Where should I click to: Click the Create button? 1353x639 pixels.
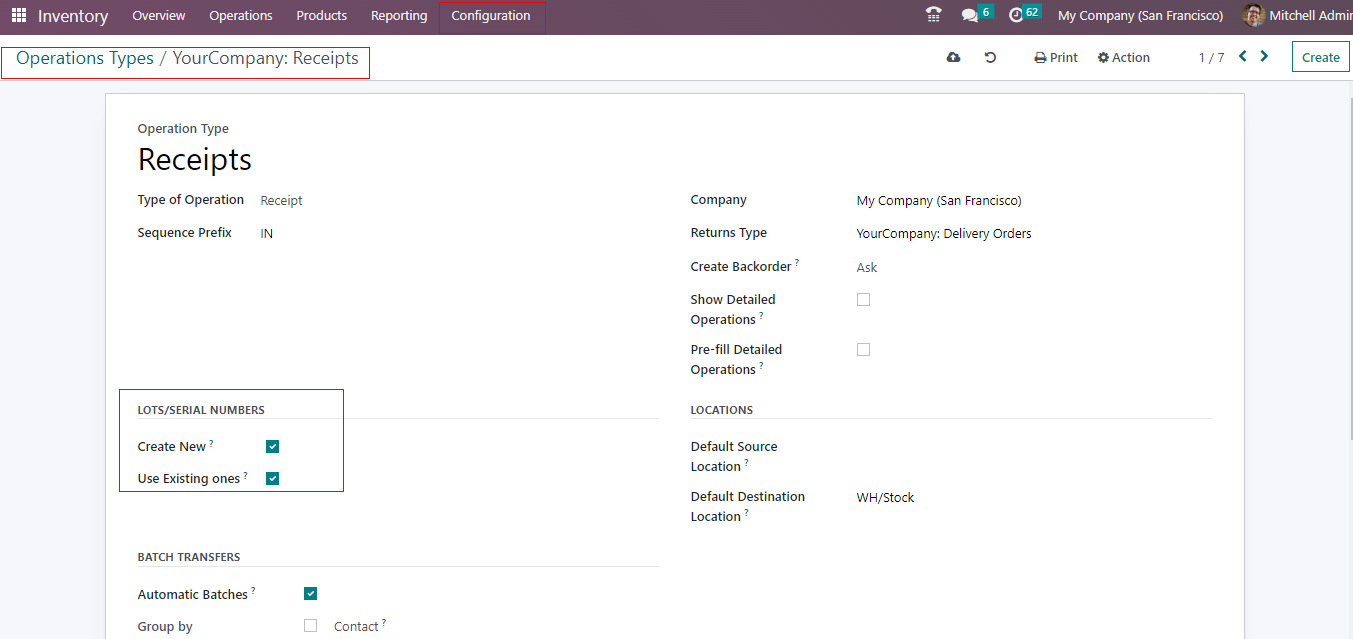tap(1320, 58)
